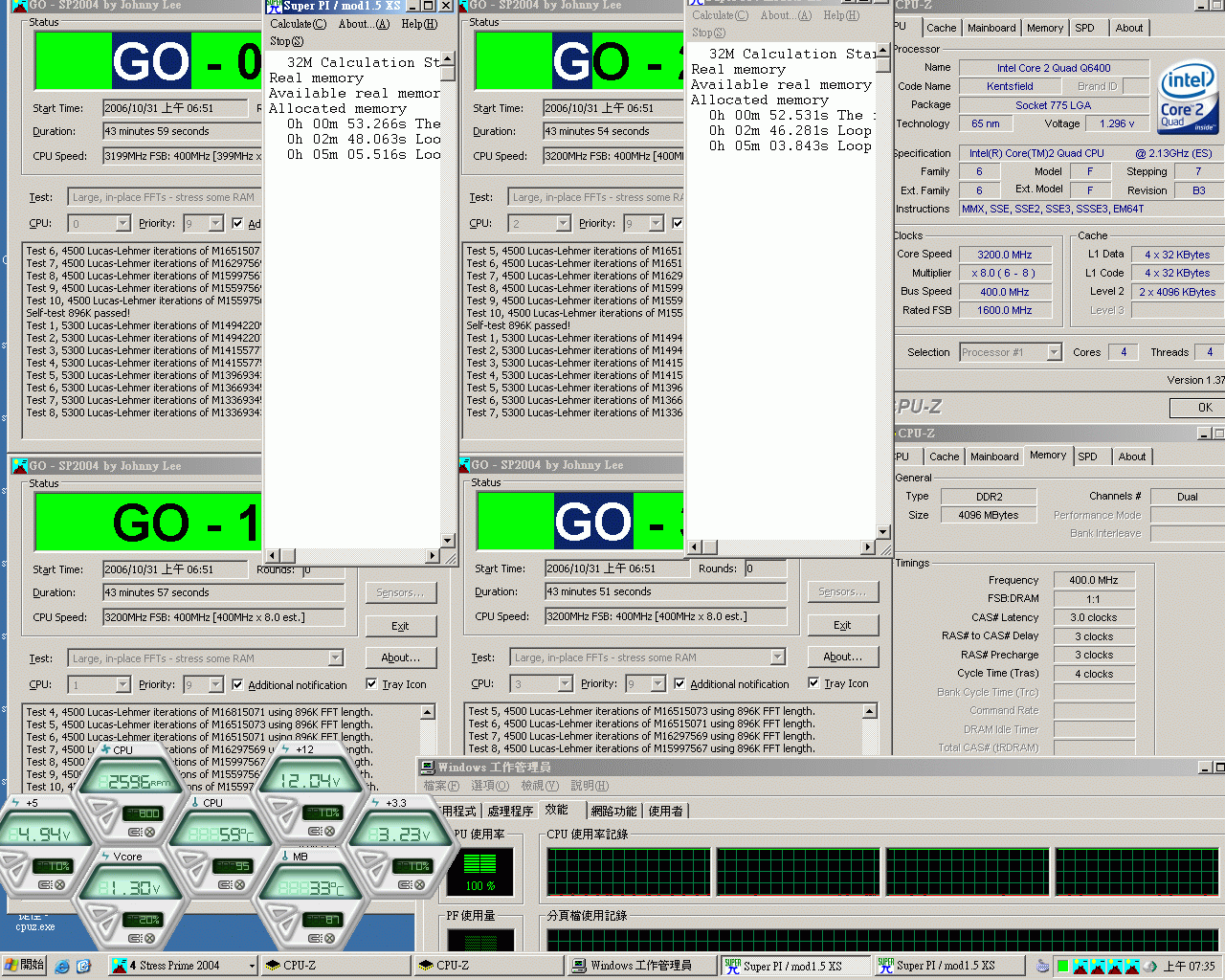The width and height of the screenshot is (1225, 980).
Task: Close the Vcore voltage monitor gadget
Action: pyautogui.click(x=149, y=938)
